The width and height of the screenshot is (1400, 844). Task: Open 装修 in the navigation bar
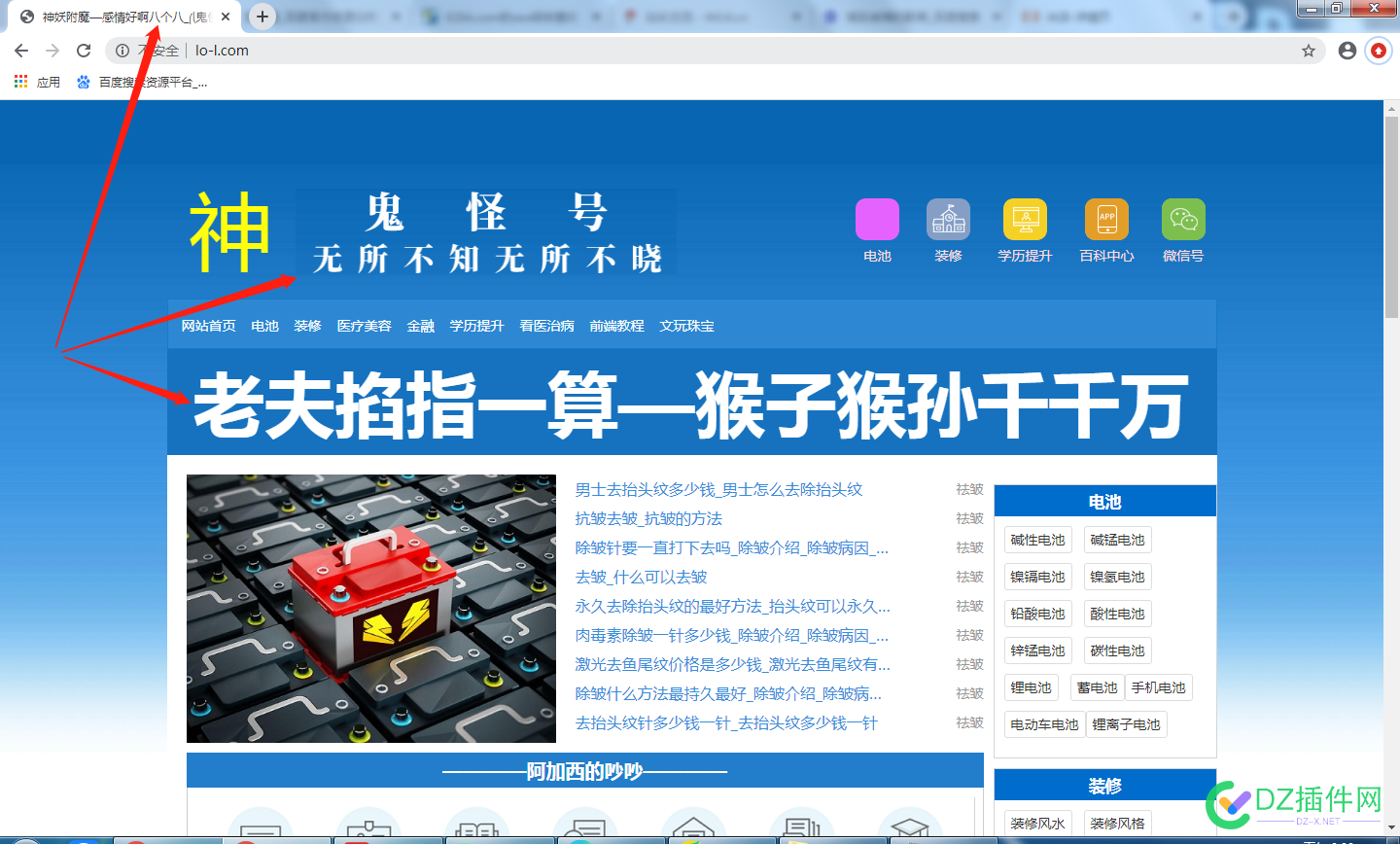pyautogui.click(x=307, y=326)
